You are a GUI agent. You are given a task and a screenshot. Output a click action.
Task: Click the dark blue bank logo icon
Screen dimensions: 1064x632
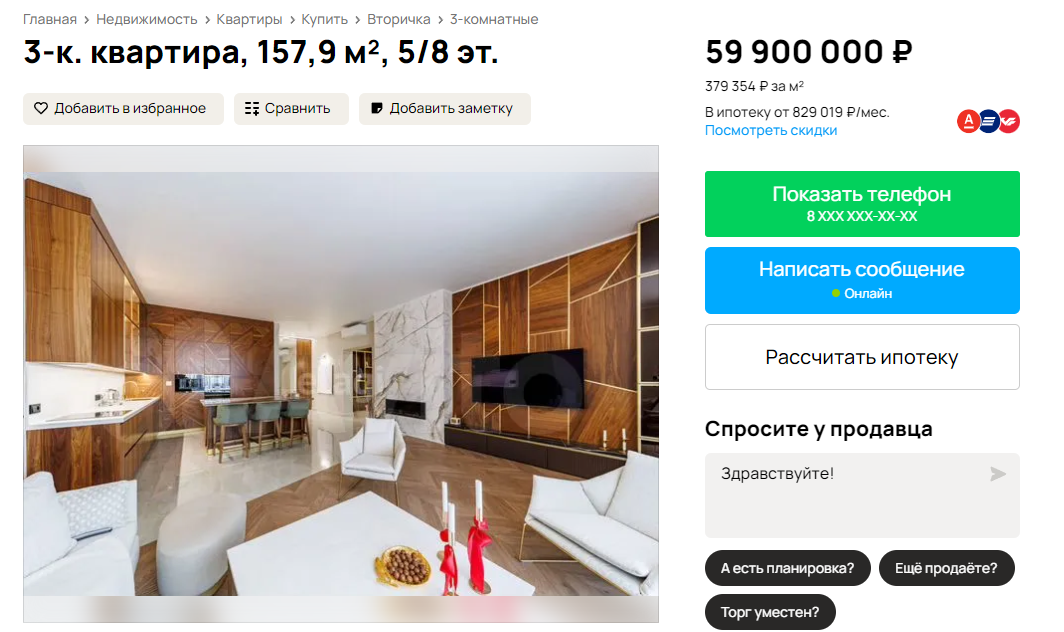[x=989, y=122]
